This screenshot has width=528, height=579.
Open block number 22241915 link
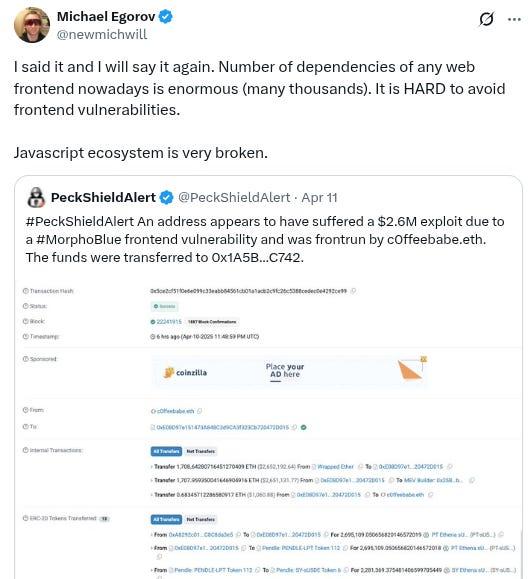(169, 322)
